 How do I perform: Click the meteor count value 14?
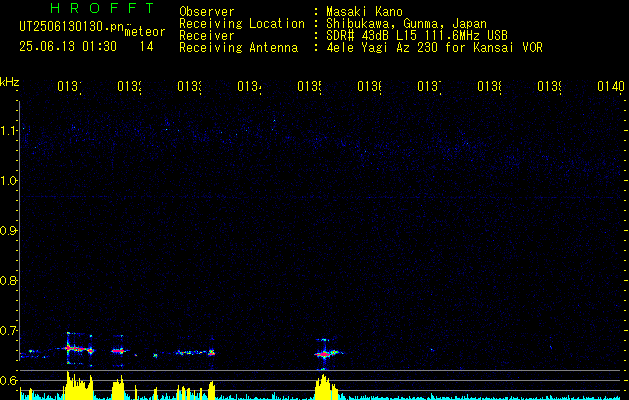(146, 47)
